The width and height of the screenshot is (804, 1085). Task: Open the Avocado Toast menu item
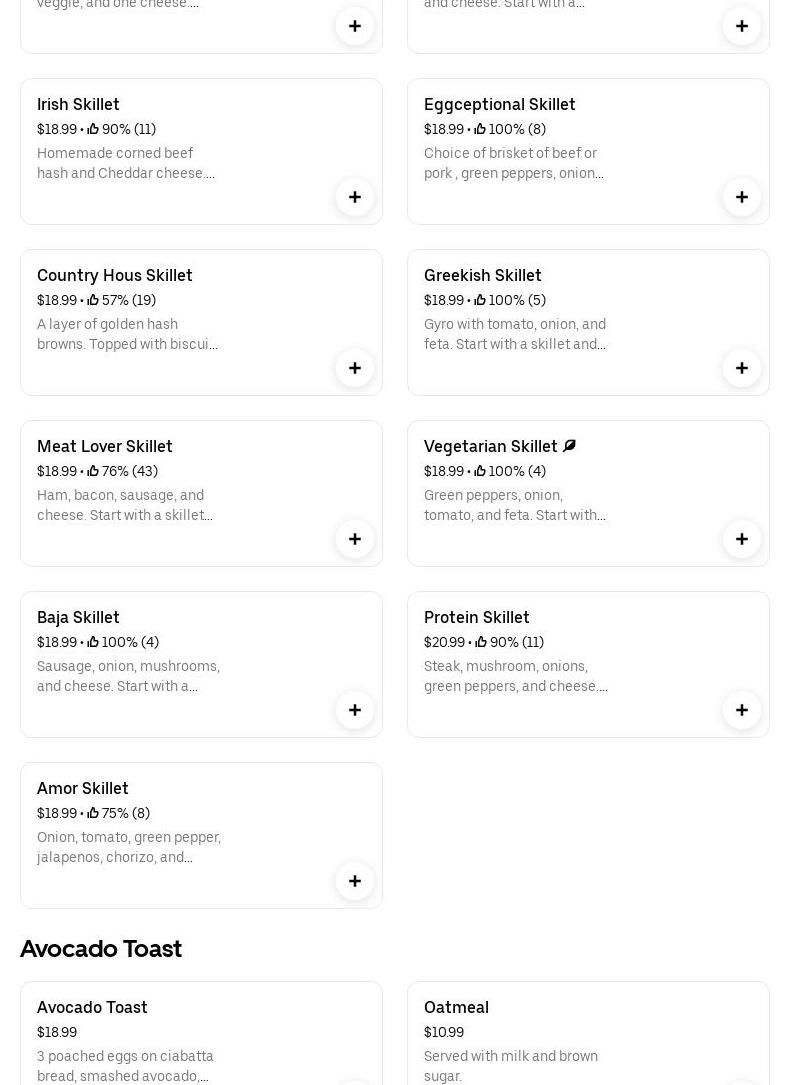click(x=92, y=1007)
